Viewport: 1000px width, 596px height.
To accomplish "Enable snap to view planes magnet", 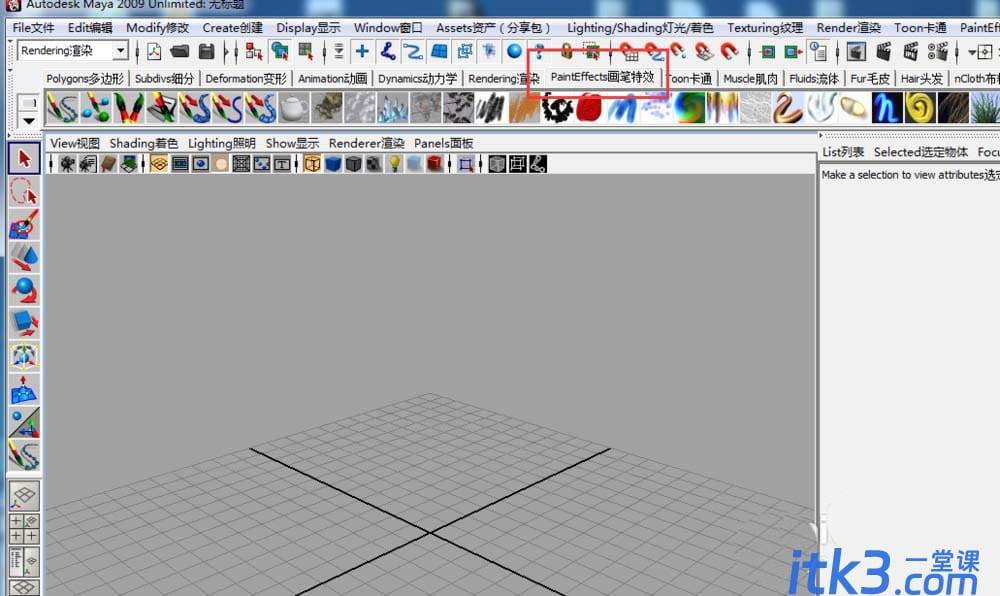I will pos(703,52).
